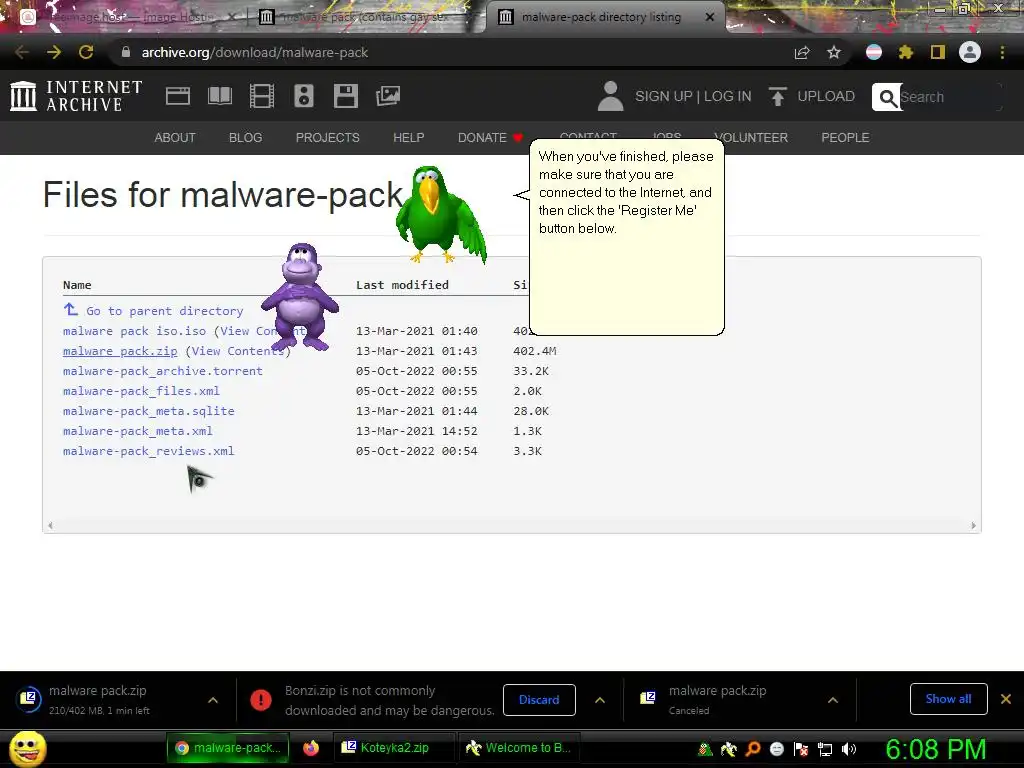Open malware-pack_meta.sqlite link
Viewport: 1024px width, 768px height.
coord(148,411)
